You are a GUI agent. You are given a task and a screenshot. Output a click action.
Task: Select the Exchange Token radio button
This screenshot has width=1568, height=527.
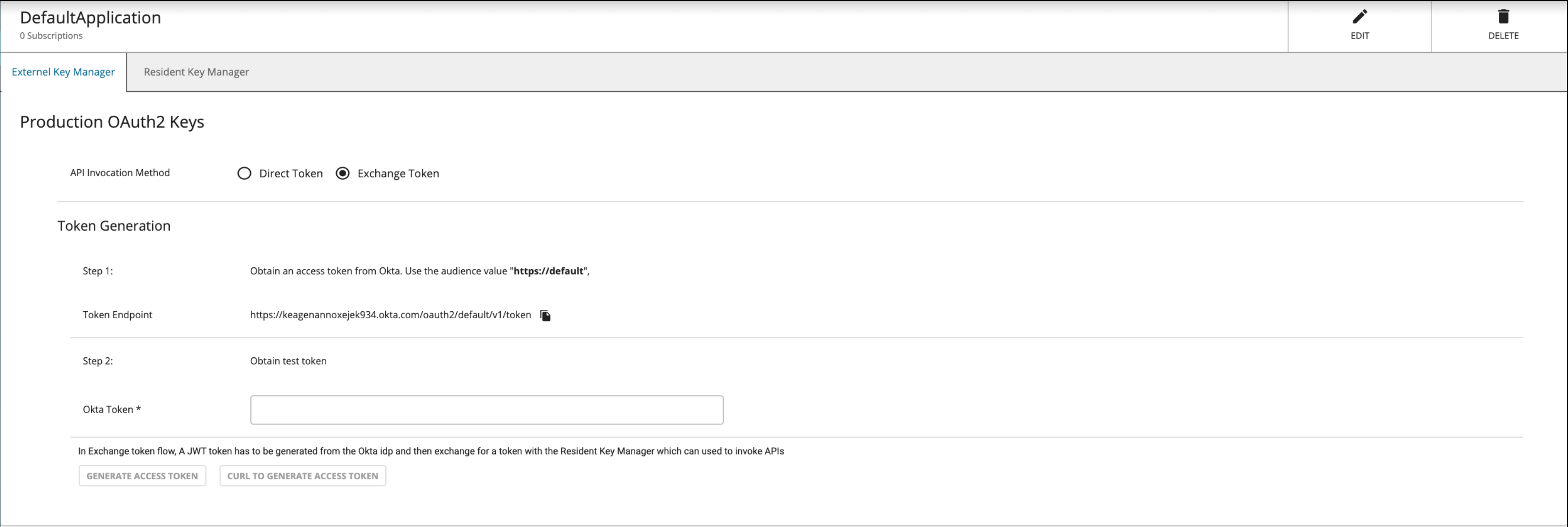coord(343,173)
